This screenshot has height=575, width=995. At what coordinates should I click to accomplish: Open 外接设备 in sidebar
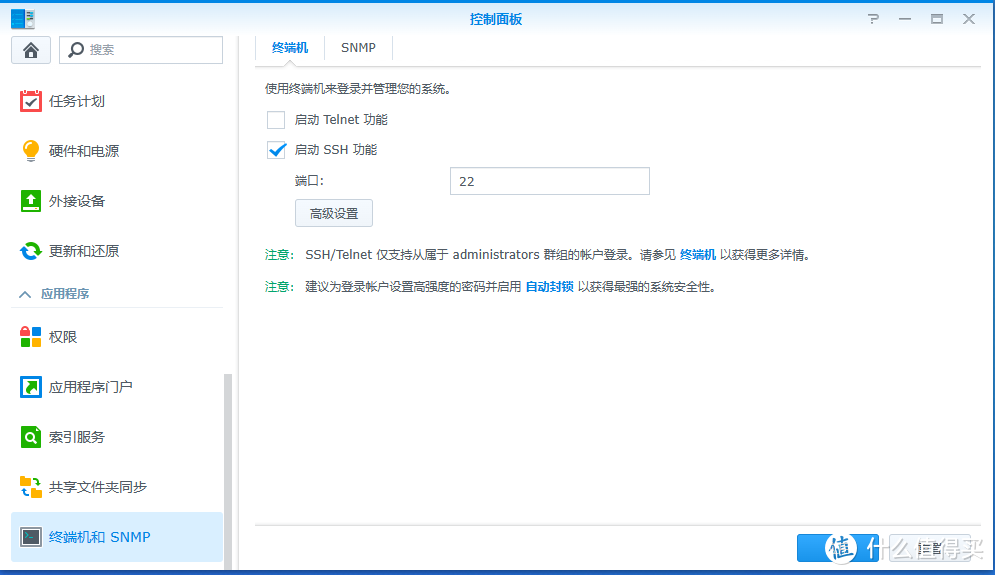point(117,201)
